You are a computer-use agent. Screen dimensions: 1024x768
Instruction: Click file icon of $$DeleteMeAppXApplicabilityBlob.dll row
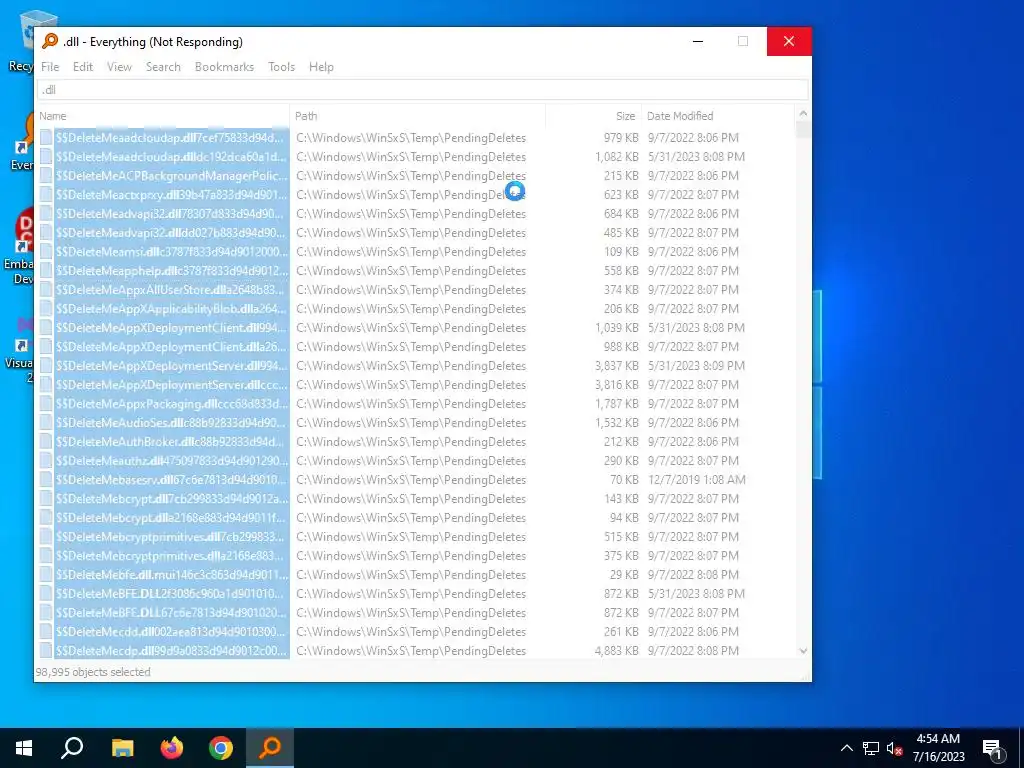46,308
